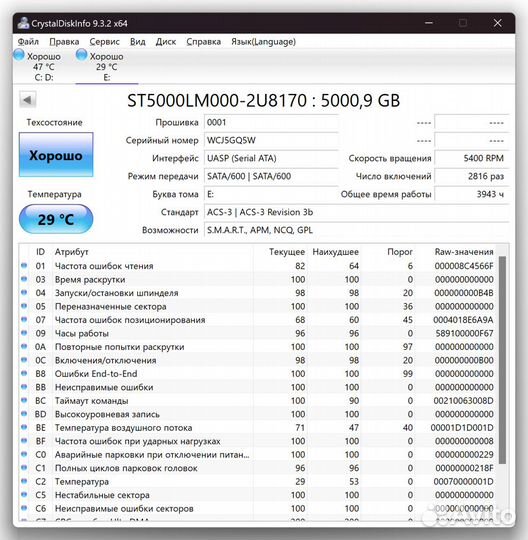This screenshot has height=540, width=528.
Task: Click status dot for Высокоуровневая запись
Action: click(24, 413)
